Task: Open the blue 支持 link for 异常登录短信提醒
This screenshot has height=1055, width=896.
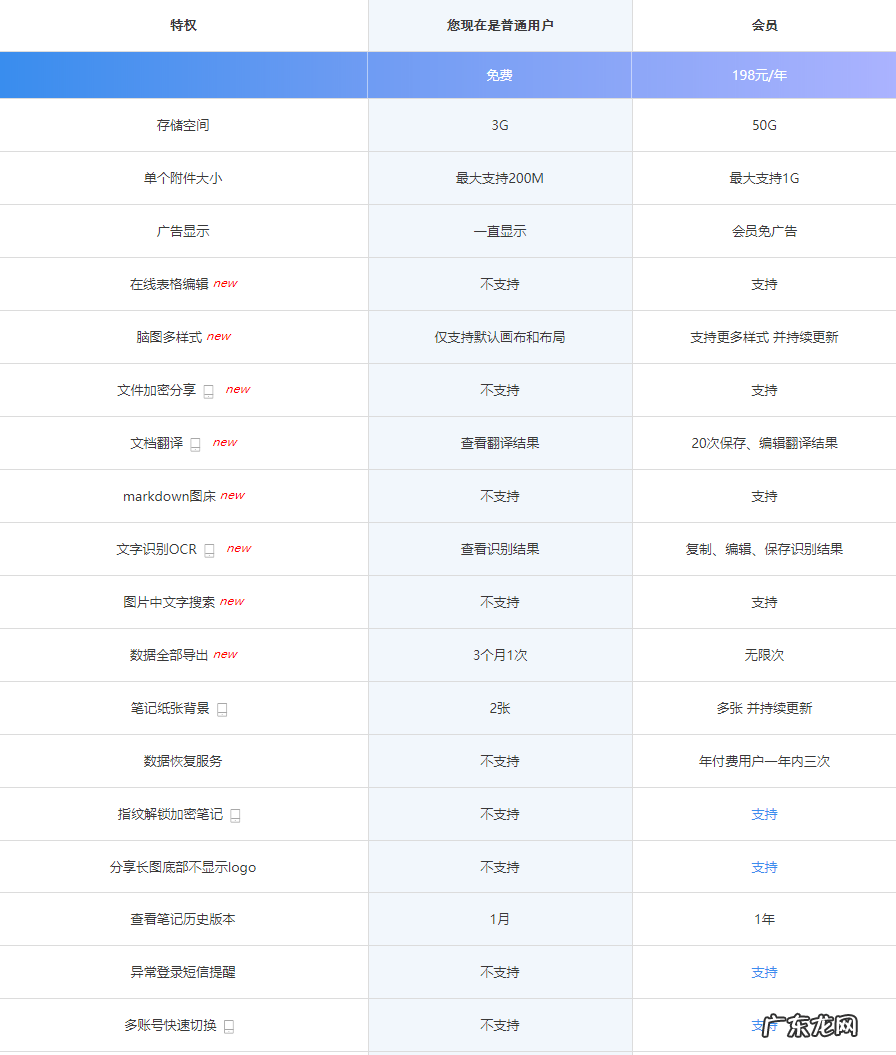Action: [764, 972]
